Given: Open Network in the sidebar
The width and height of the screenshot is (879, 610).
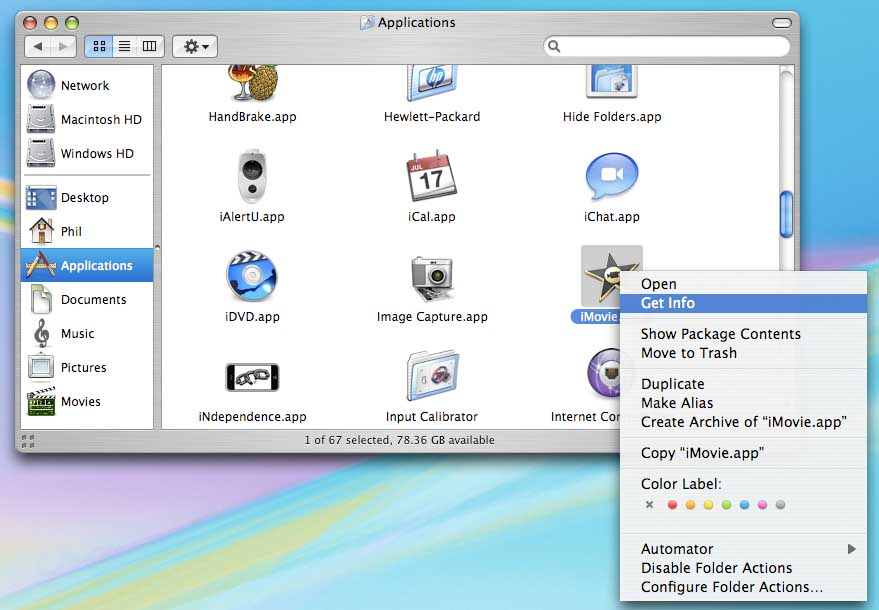Looking at the screenshot, I should pos(87,85).
